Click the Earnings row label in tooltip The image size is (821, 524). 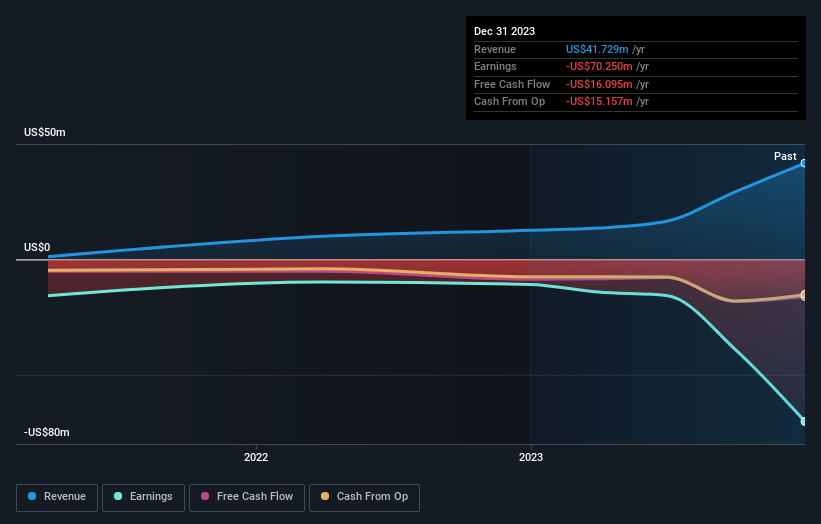coord(495,66)
